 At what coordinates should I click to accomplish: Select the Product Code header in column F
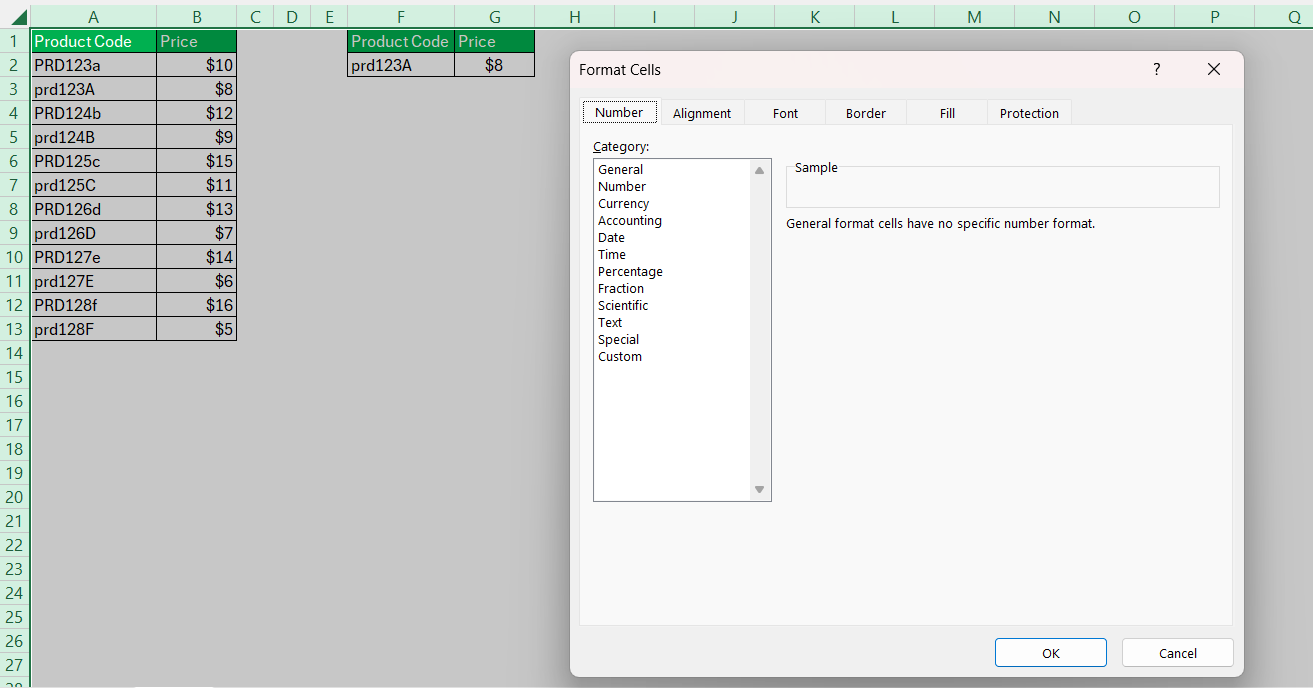(401, 41)
